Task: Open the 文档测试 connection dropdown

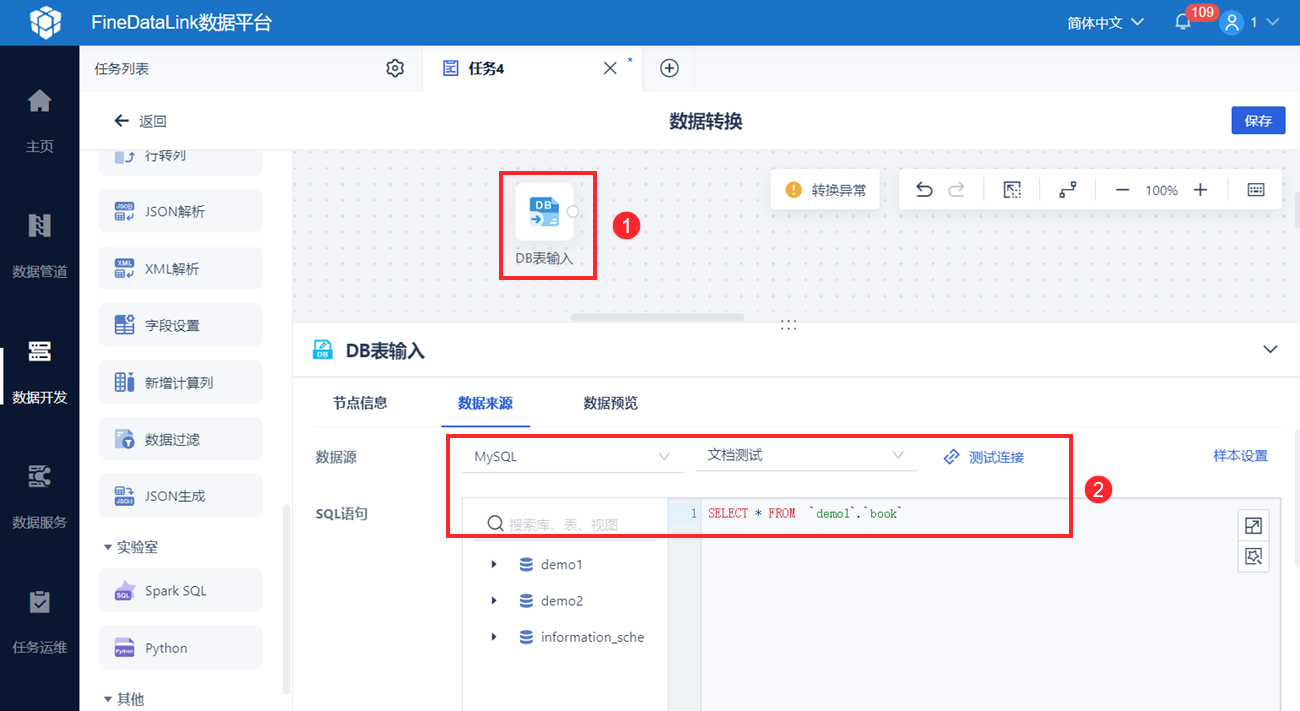Action: coord(805,456)
